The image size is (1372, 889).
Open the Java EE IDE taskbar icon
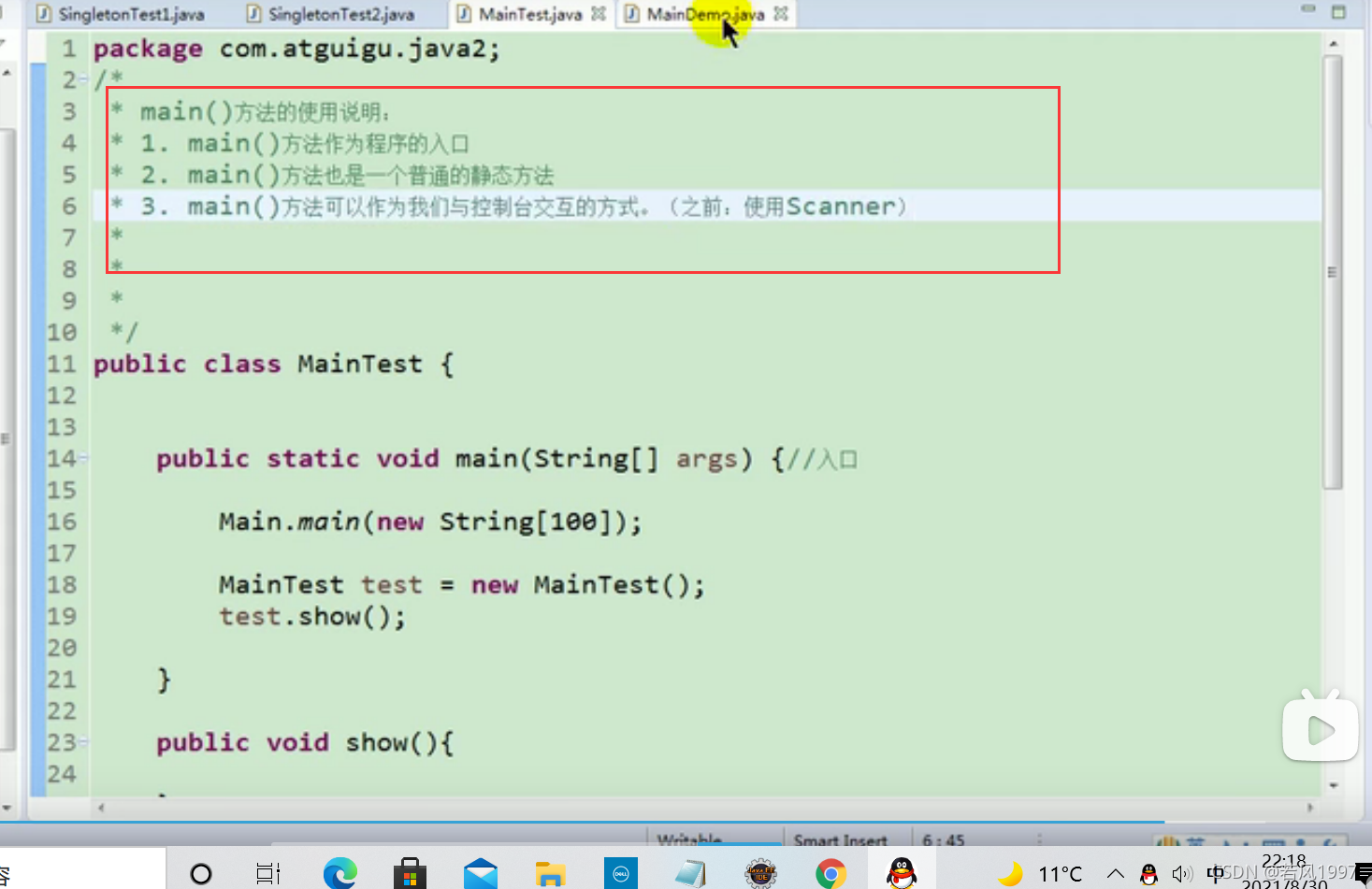pos(760,873)
